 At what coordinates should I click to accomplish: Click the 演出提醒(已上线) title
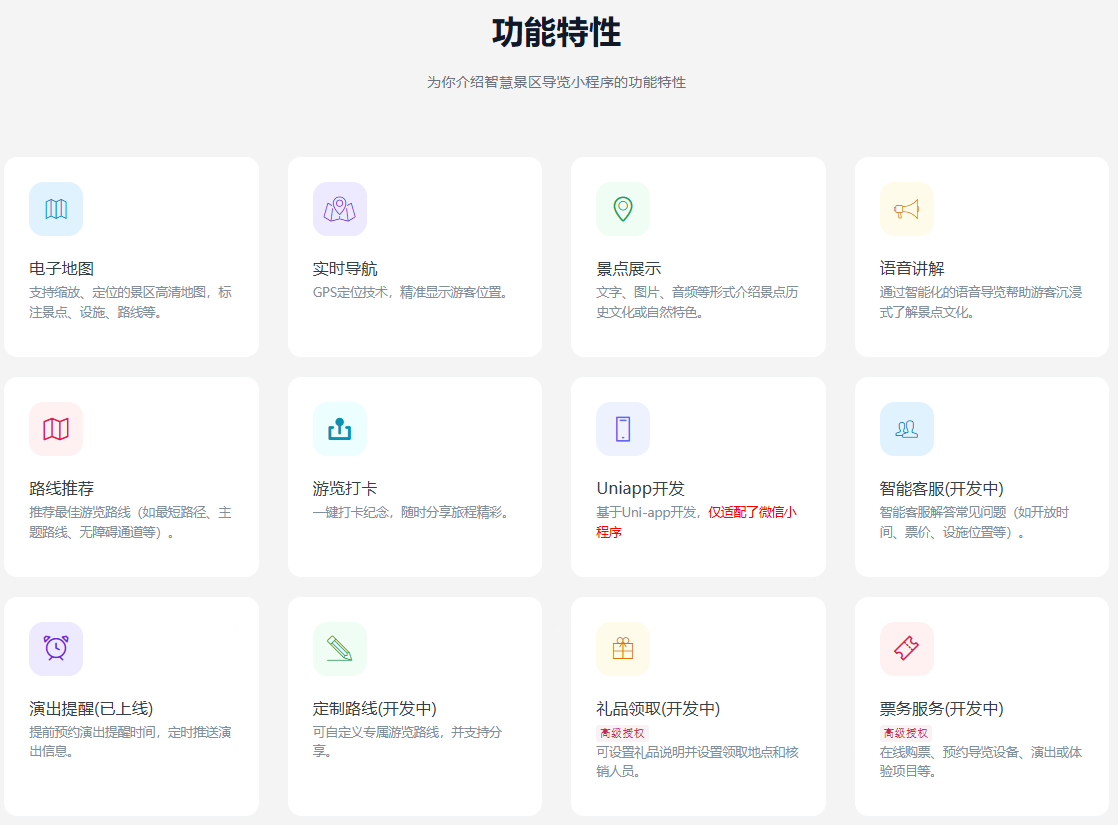coord(91,709)
